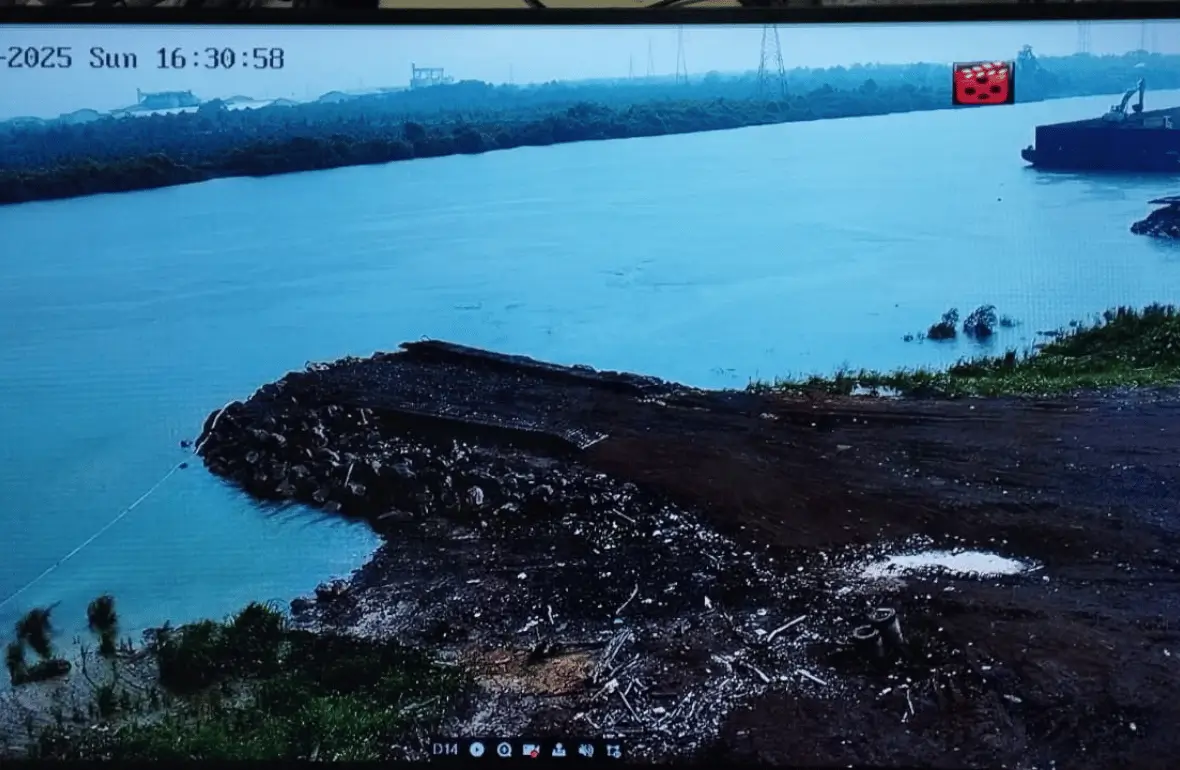Click the barge on the river

point(1100,146)
